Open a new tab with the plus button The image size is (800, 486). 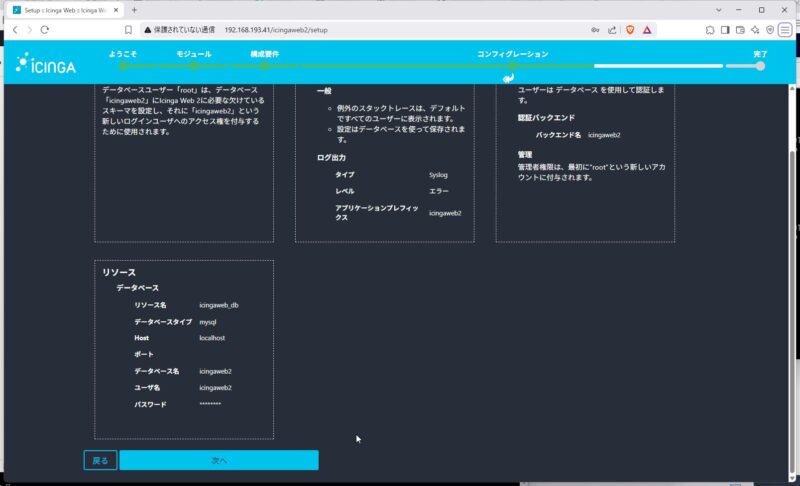point(134,10)
